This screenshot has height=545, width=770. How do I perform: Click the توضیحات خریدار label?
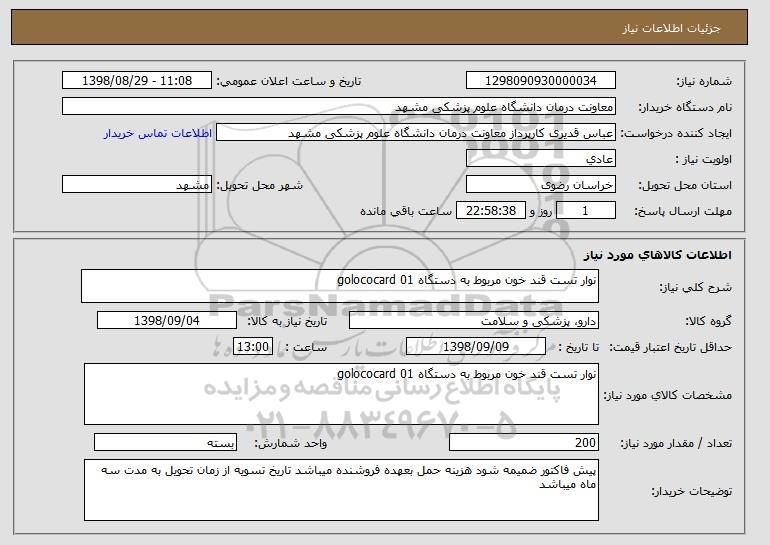(692, 491)
